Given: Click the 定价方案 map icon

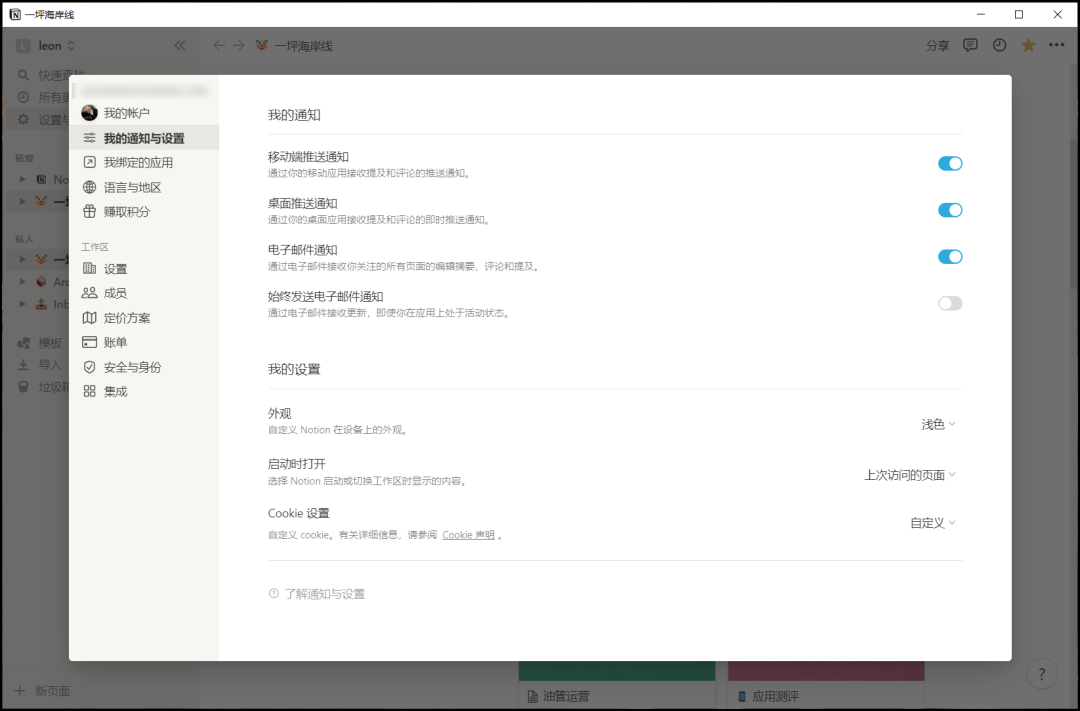Looking at the screenshot, I should pos(89,318).
